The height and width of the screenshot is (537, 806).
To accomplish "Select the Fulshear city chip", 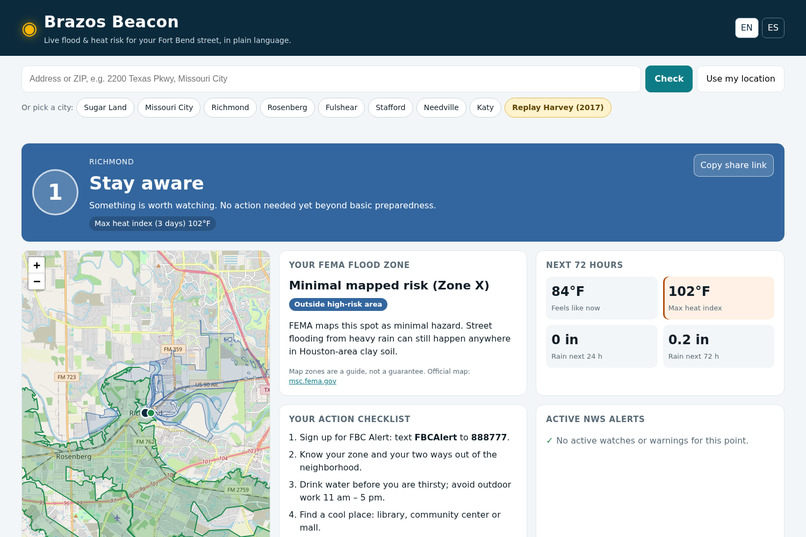I will tap(341, 107).
